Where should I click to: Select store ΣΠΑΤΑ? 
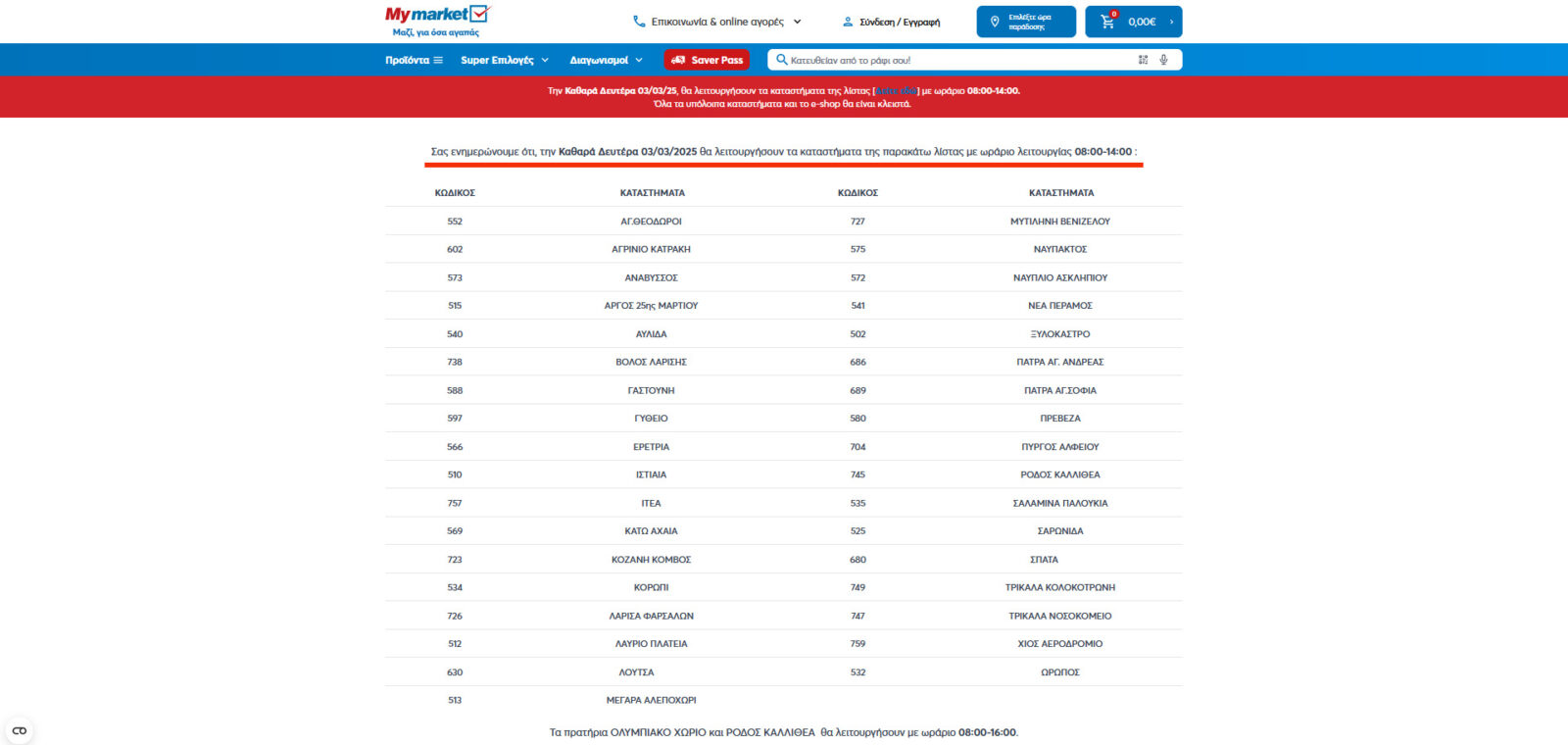[1044, 560]
